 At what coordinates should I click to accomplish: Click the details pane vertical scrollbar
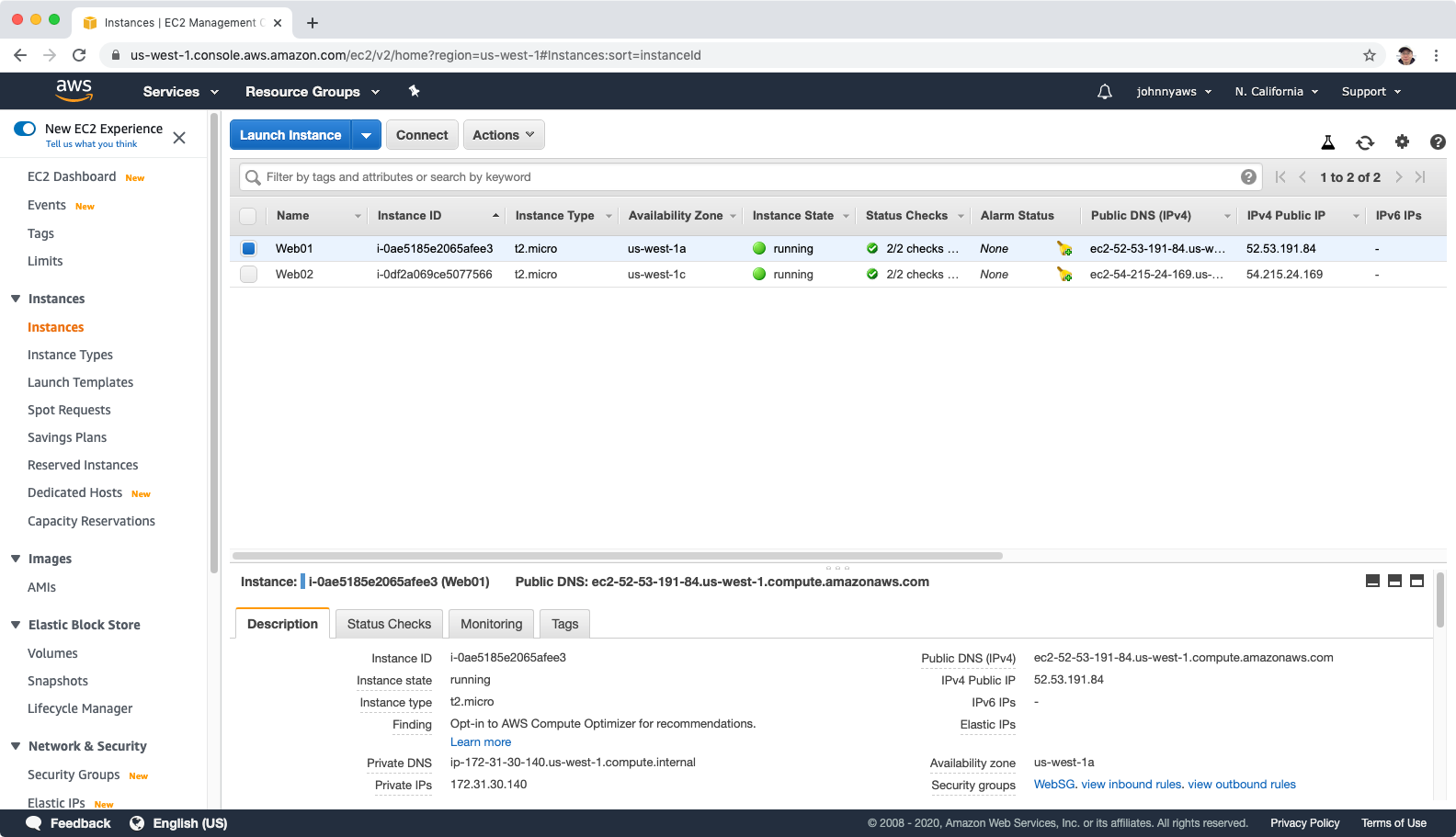[x=1439, y=600]
